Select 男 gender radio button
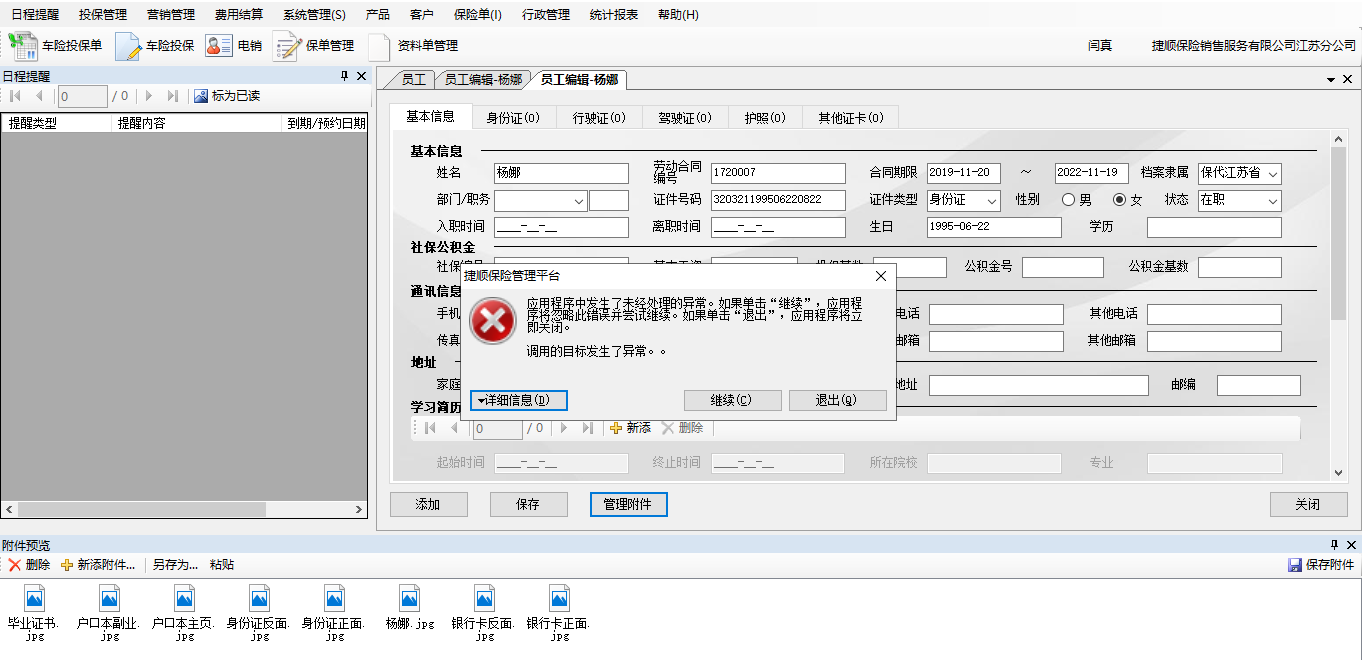 pyautogui.click(x=1069, y=200)
